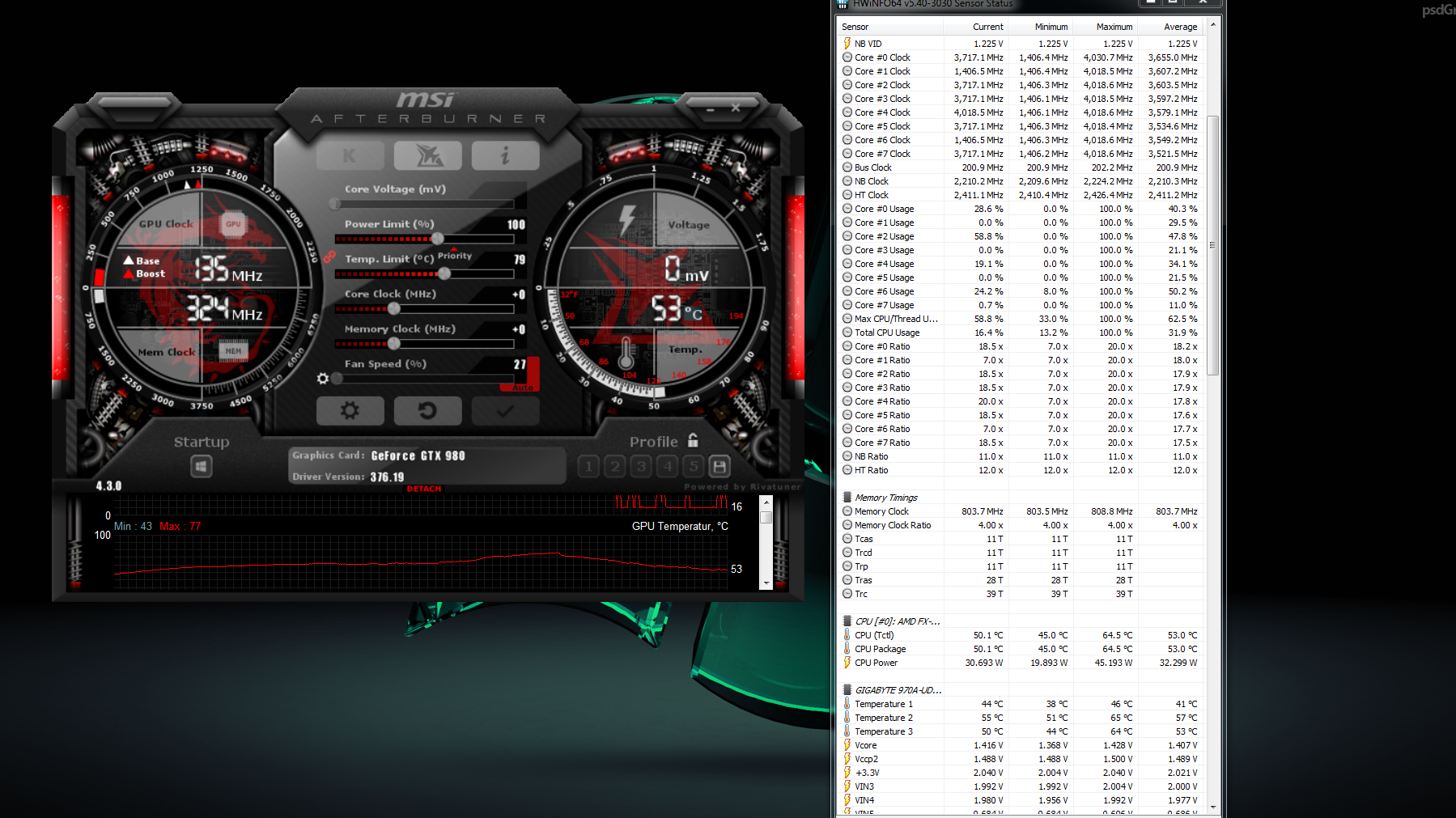Select profile slot 3

pos(641,466)
